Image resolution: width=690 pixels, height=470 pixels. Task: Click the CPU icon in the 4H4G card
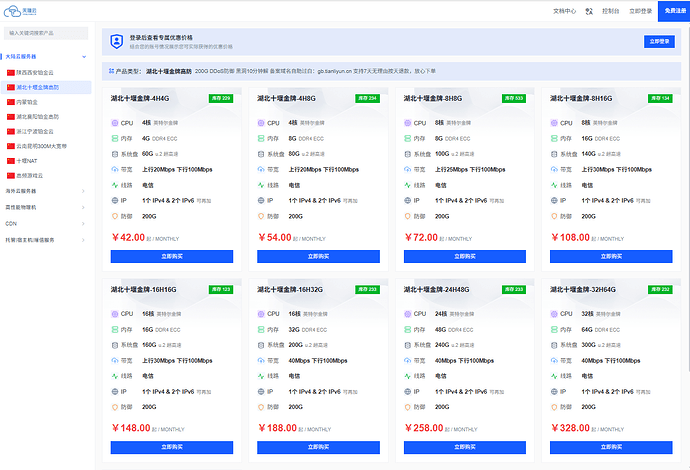(x=115, y=123)
